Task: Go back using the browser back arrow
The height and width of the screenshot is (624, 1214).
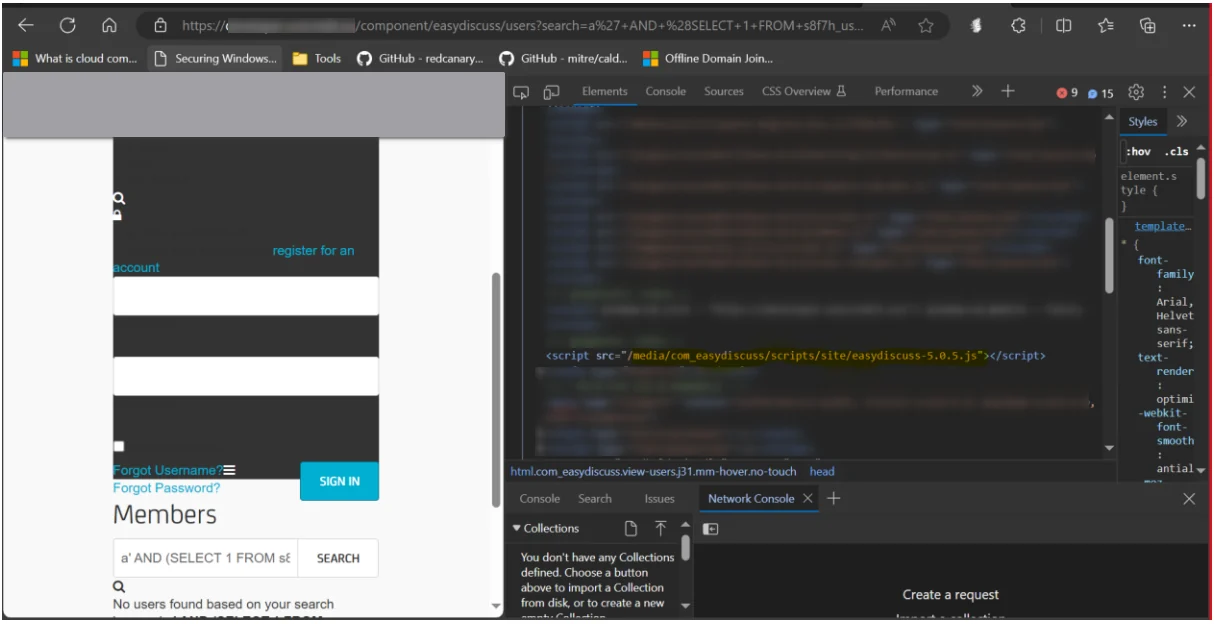Action: tap(26, 26)
